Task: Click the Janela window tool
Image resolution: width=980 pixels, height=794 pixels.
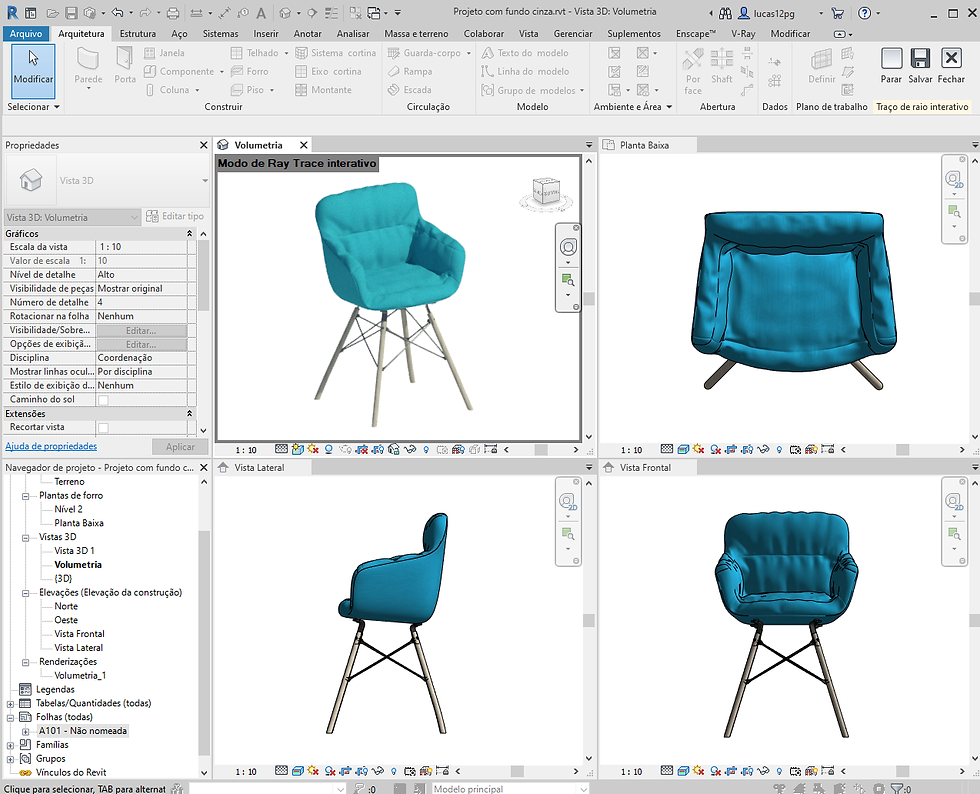Action: [164, 53]
